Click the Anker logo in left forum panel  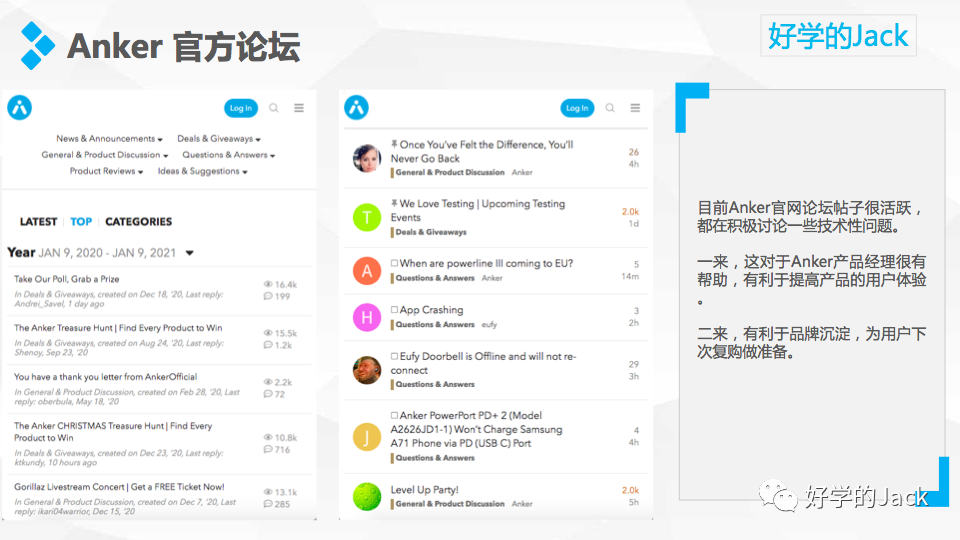[x=20, y=108]
